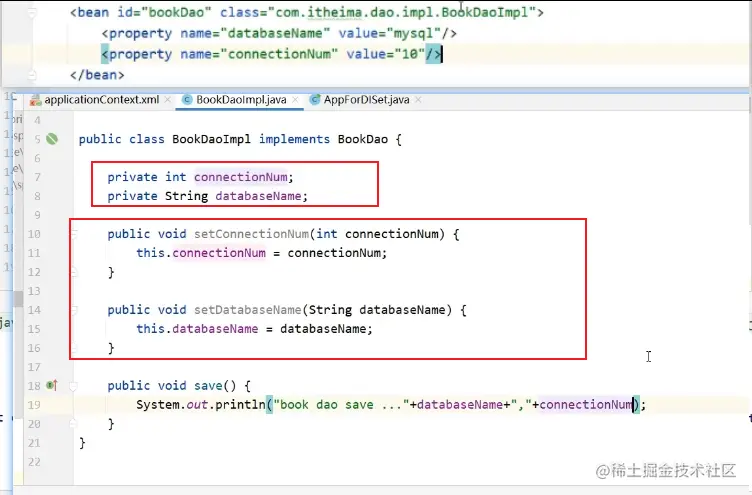Click the connectionNum field declaration on line 7
Image resolution: width=752 pixels, height=495 pixels.
pyautogui.click(x=241, y=177)
